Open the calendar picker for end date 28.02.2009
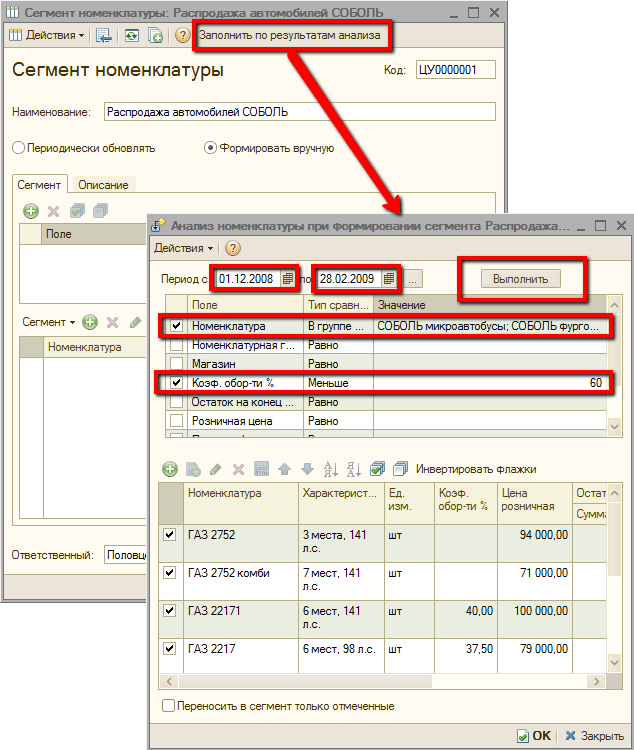This screenshot has width=634, height=750. pyautogui.click(x=389, y=278)
